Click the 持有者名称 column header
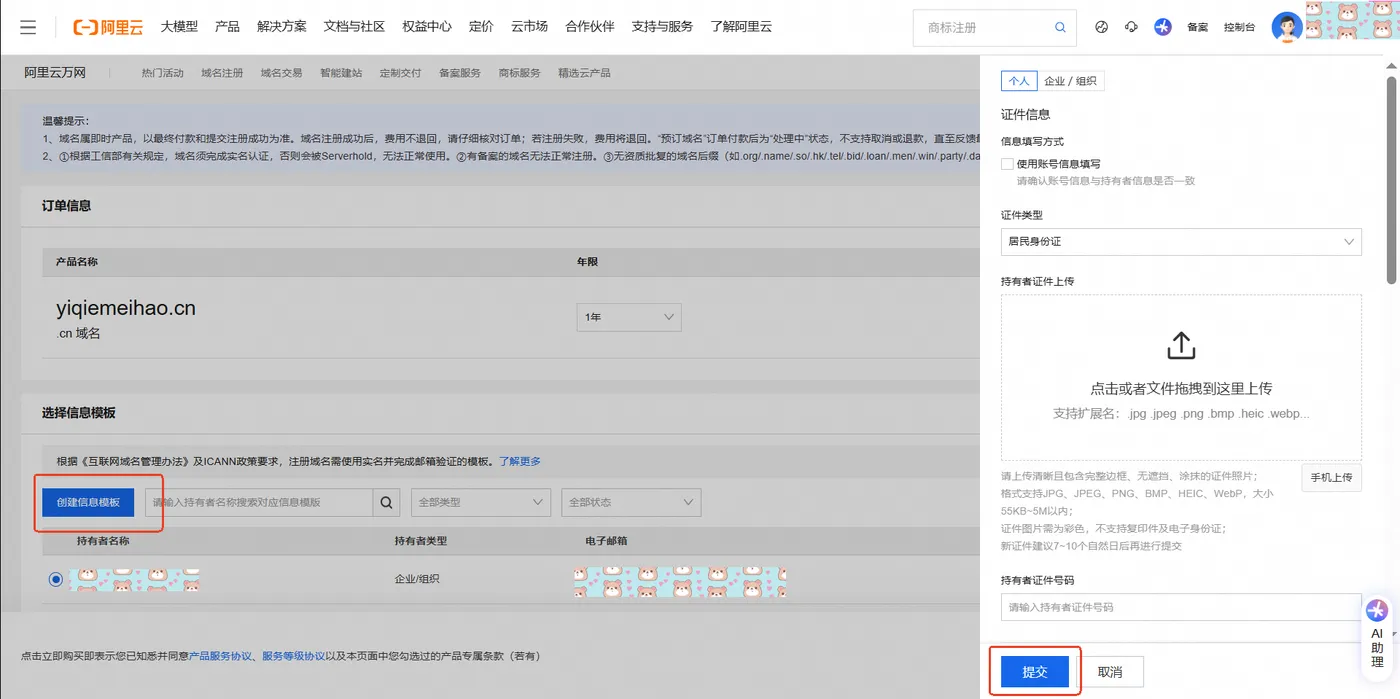Viewport: 1400px width, 699px height. [x=103, y=541]
